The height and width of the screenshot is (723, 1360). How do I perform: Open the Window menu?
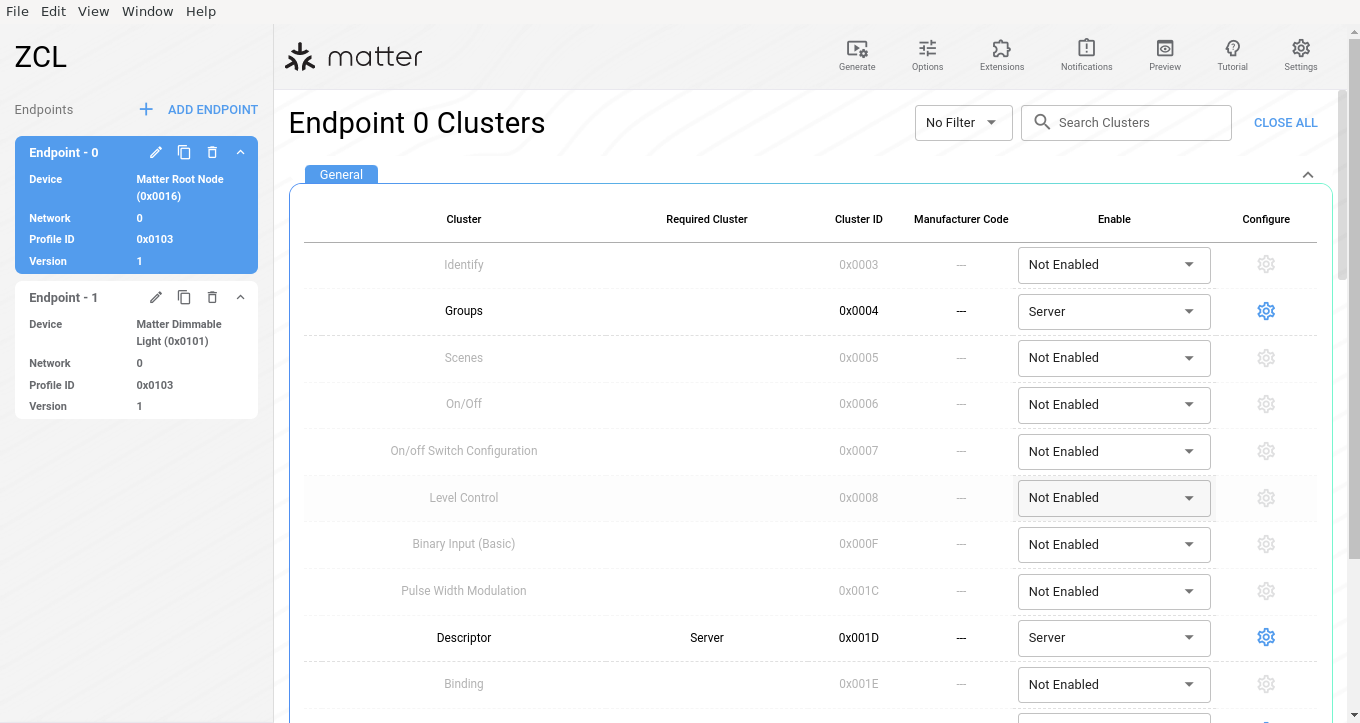pos(147,12)
